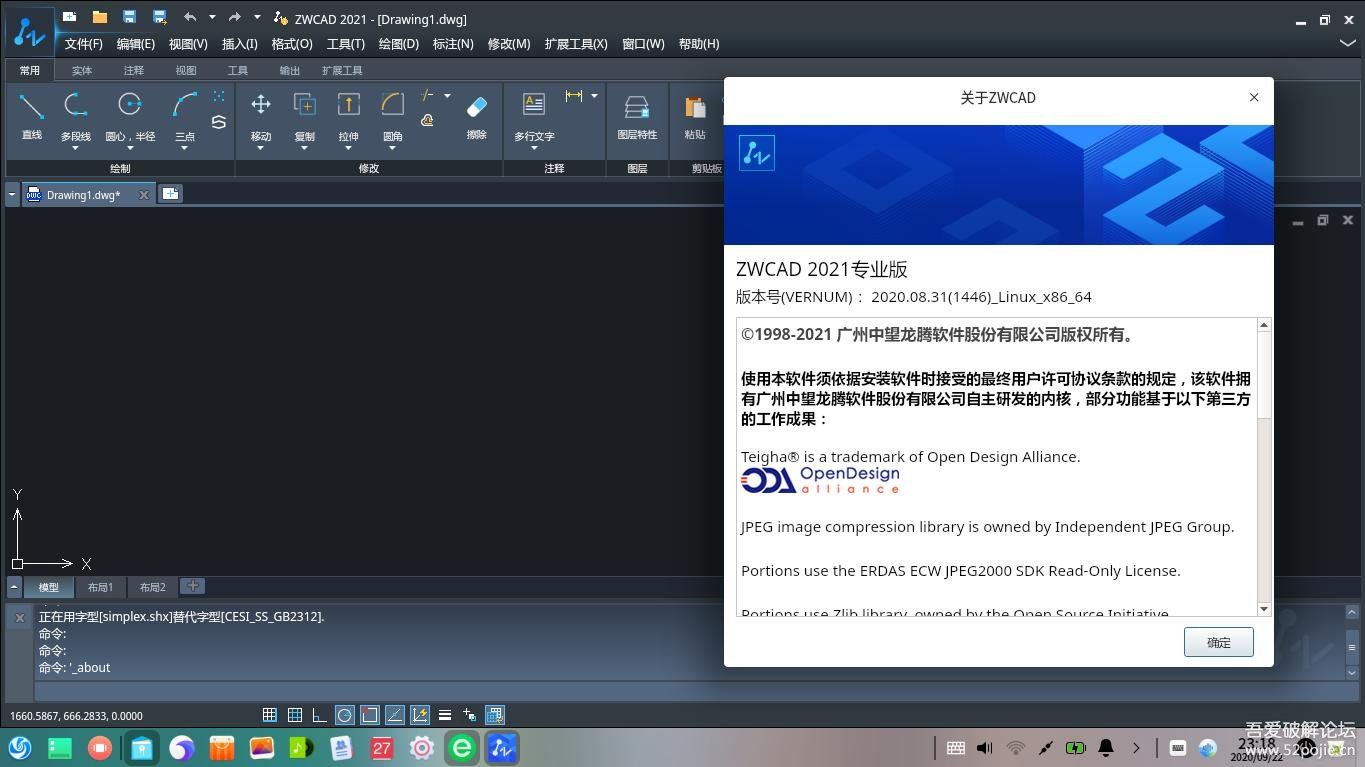Click 确定 in the About ZWCAD dialog
This screenshot has width=1365, height=767.
1218,642
